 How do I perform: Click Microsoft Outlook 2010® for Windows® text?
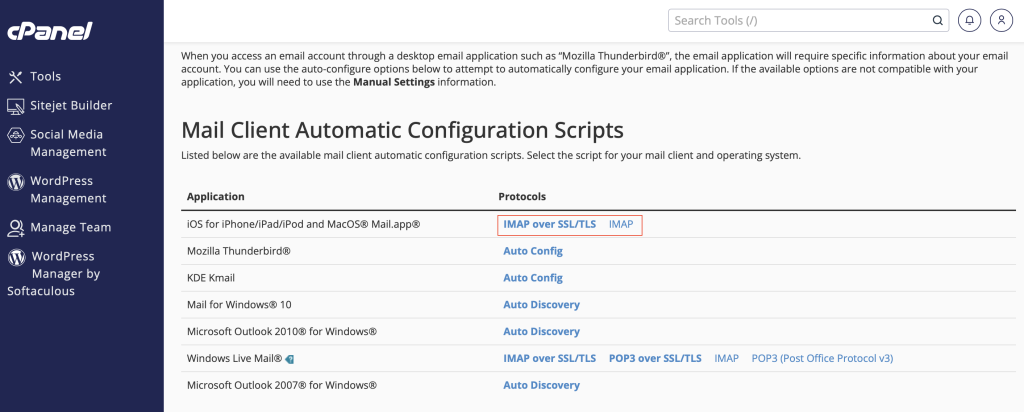[x=282, y=332]
